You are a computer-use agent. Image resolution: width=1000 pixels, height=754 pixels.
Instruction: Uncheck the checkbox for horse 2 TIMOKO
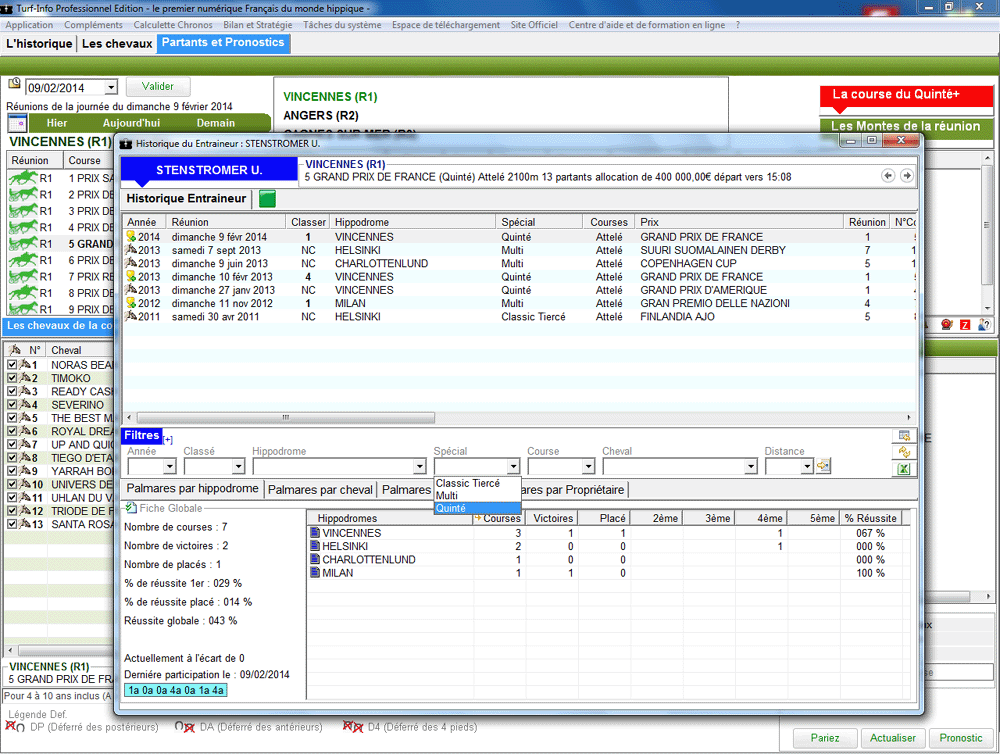[x=12, y=379]
